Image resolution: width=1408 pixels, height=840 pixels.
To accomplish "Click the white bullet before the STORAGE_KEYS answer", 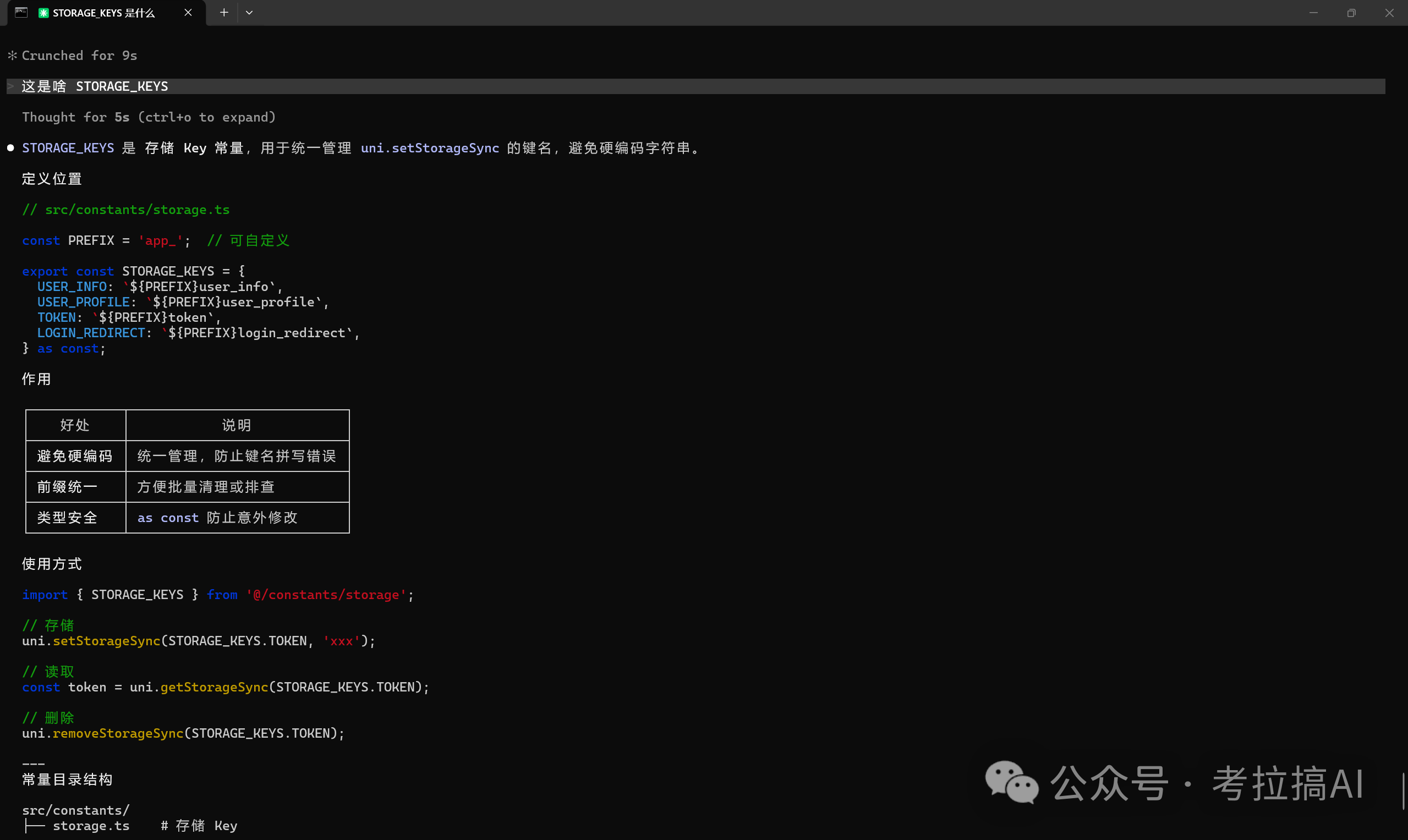I will [x=11, y=148].
